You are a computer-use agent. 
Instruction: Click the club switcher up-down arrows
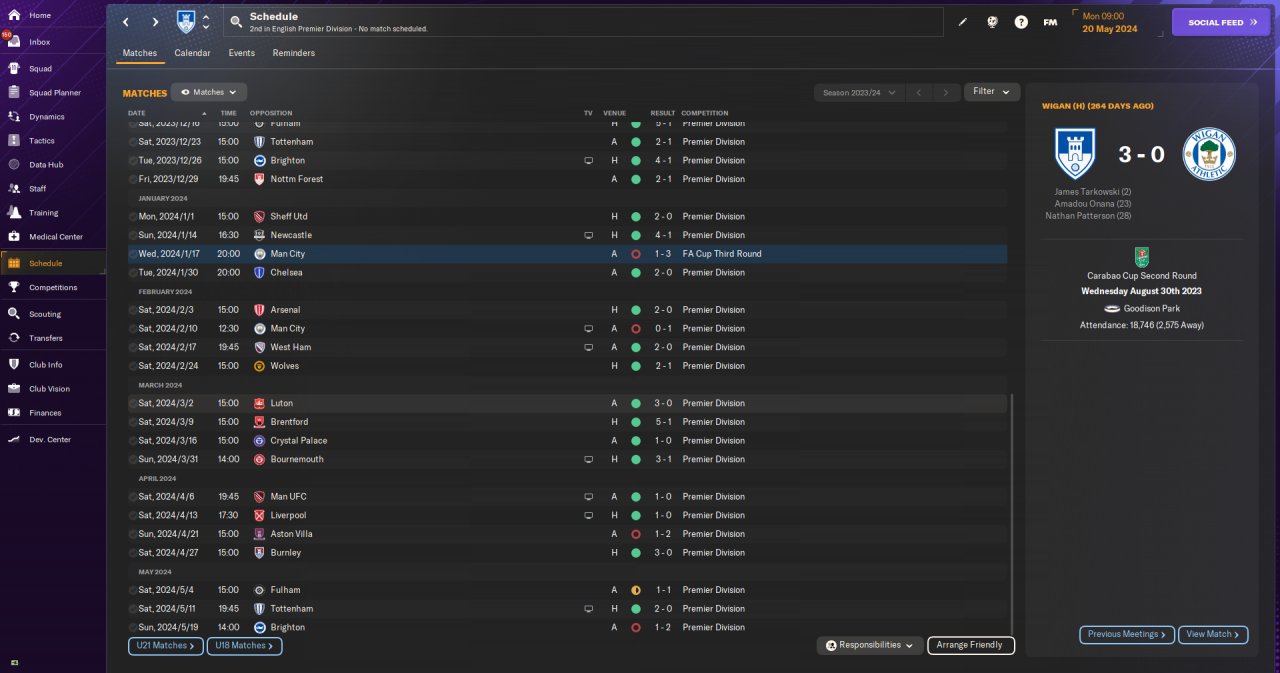pyautogui.click(x=206, y=22)
